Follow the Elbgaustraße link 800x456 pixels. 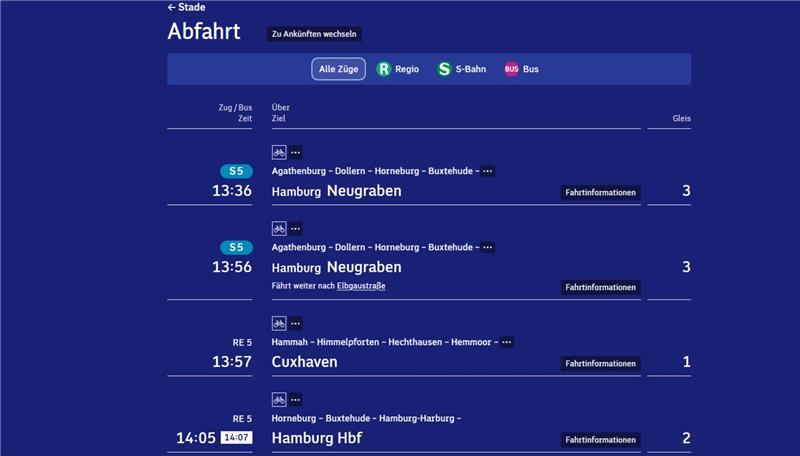click(360, 286)
